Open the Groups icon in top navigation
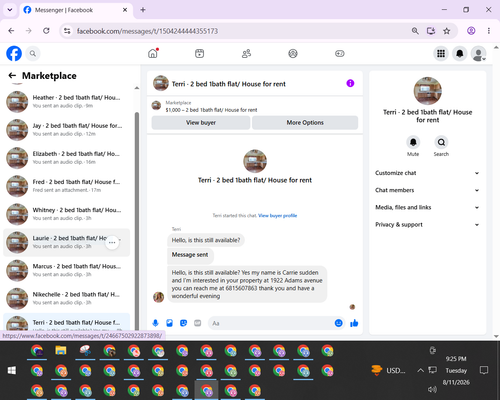 pos(293,53)
